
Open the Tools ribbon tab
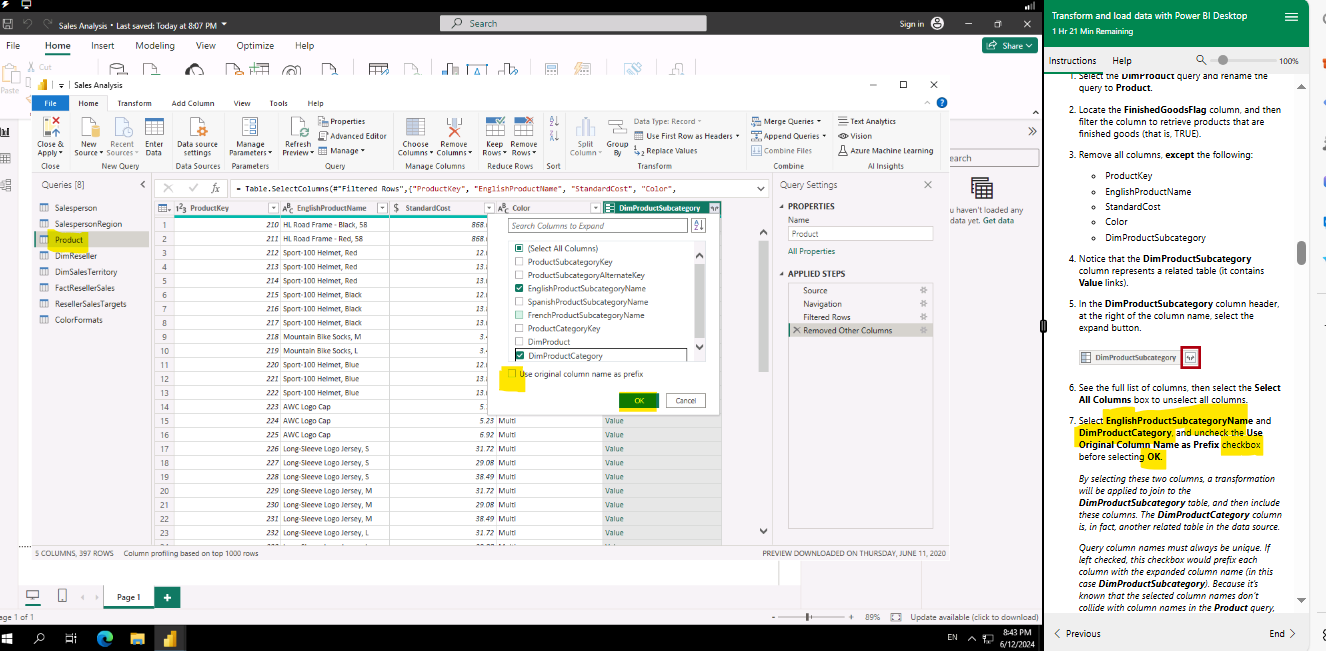[x=278, y=103]
